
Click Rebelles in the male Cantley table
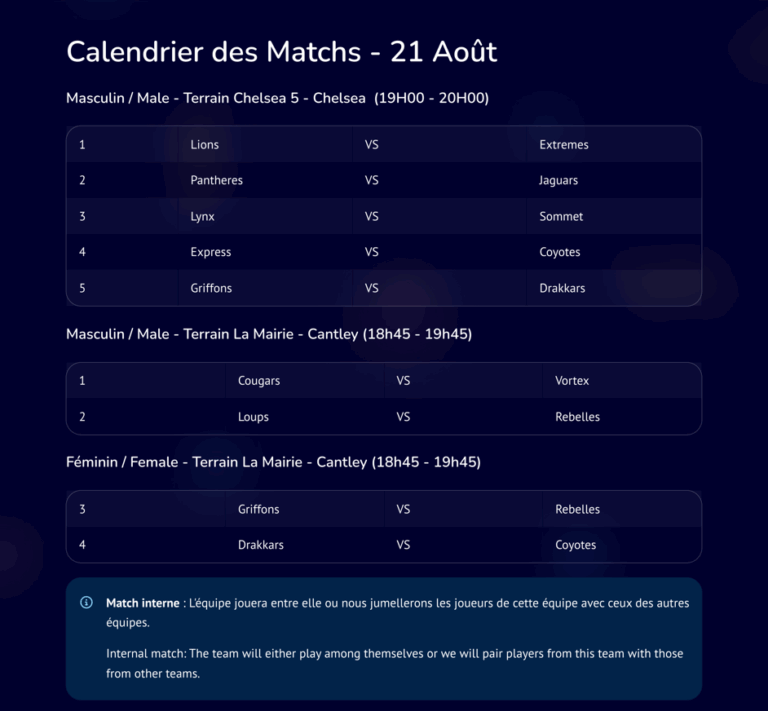[x=577, y=417]
